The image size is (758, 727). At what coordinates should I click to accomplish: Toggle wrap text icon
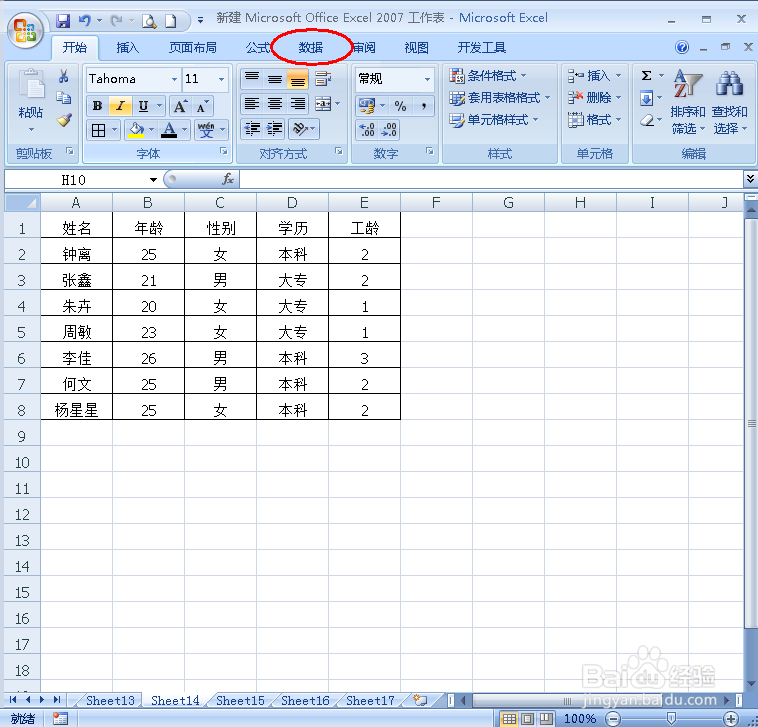coord(323,78)
